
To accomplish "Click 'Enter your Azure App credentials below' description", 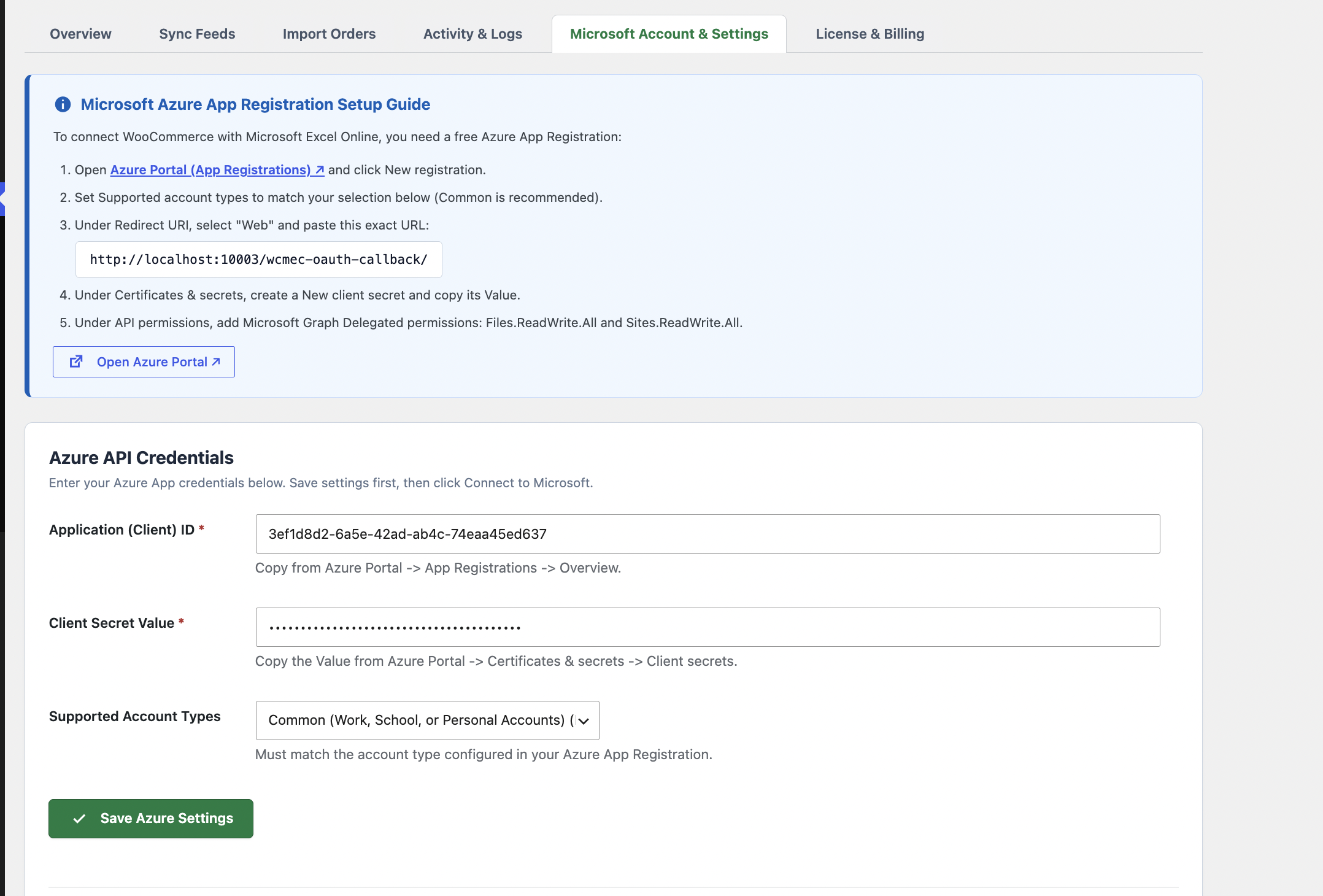I will tap(321, 483).
